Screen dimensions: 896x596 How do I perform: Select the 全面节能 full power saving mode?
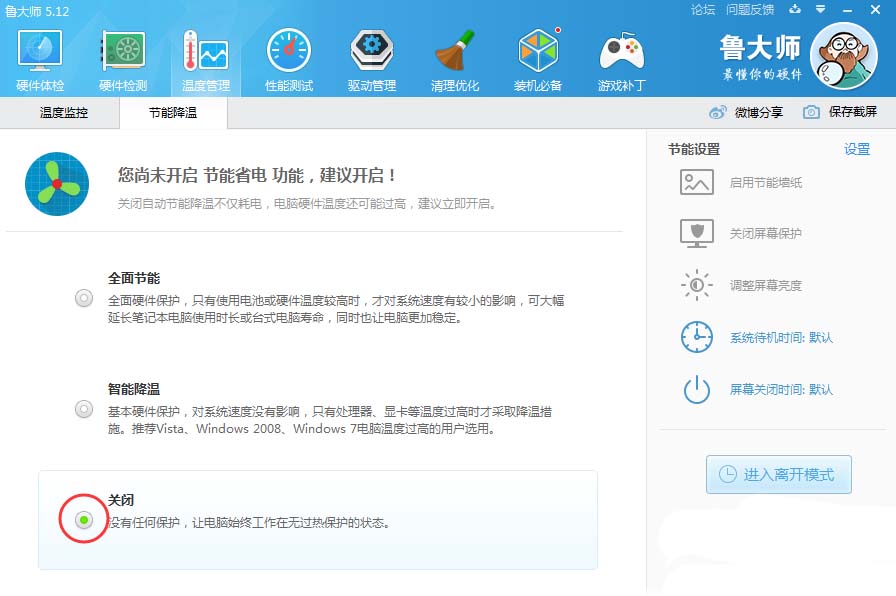click(x=84, y=298)
